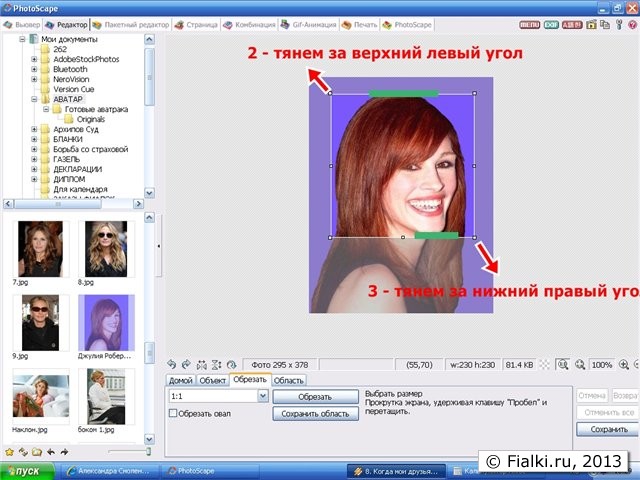Click the forward arrow below thumbnails
The width and height of the screenshot is (640, 480).
(x=64, y=452)
